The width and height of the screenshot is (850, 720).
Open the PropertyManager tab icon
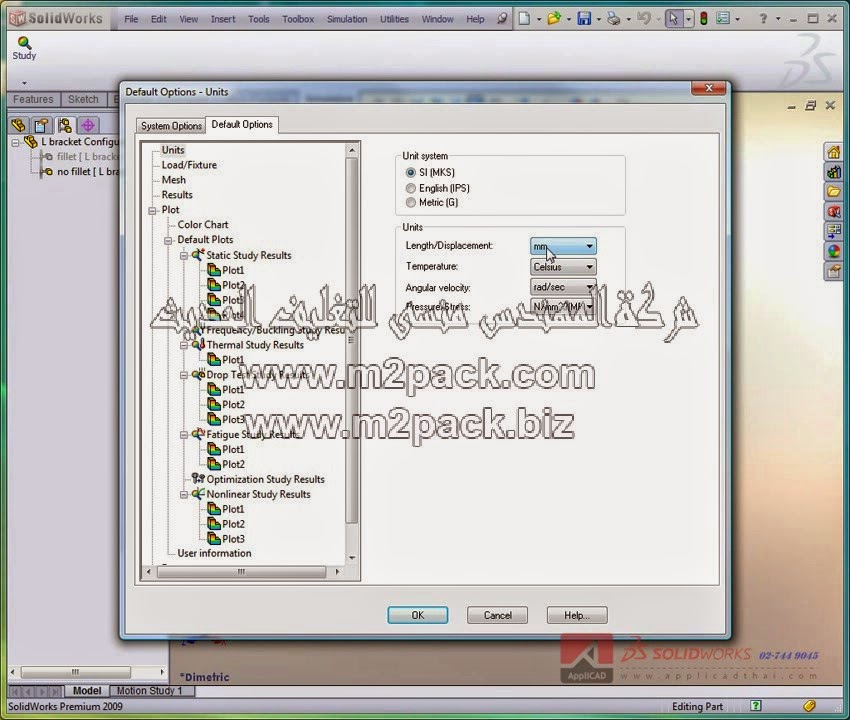point(42,125)
